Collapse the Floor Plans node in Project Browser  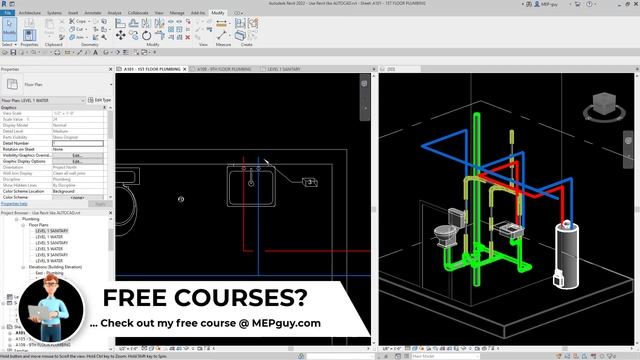tap(23, 225)
